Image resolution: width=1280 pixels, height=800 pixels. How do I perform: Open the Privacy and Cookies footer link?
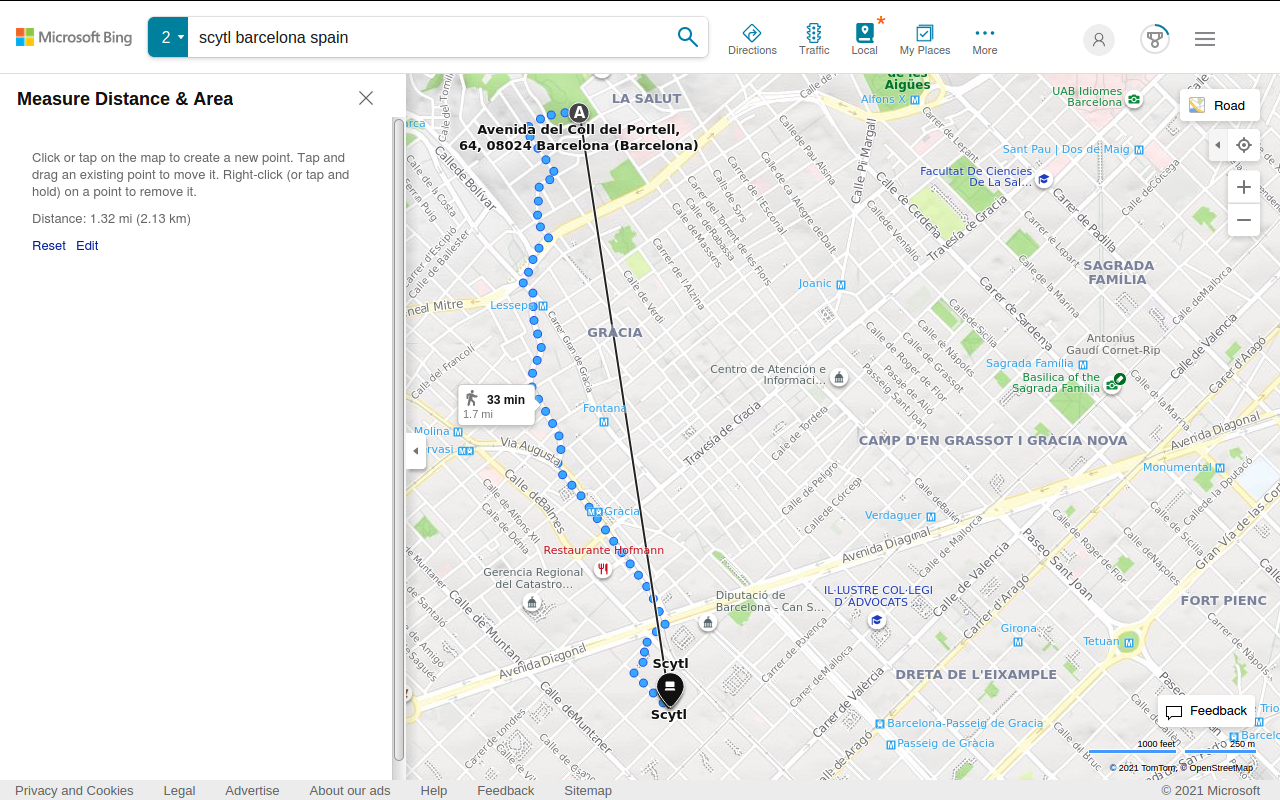click(x=74, y=790)
